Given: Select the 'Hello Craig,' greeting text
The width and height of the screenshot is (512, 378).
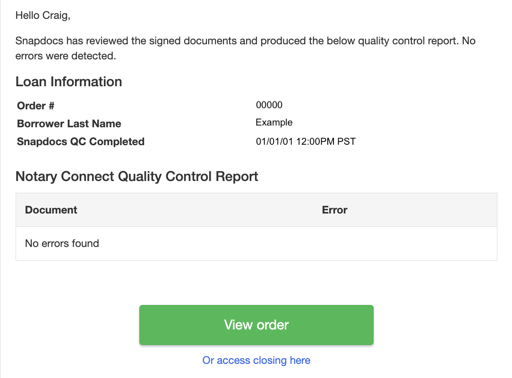Looking at the screenshot, I should 43,15.
